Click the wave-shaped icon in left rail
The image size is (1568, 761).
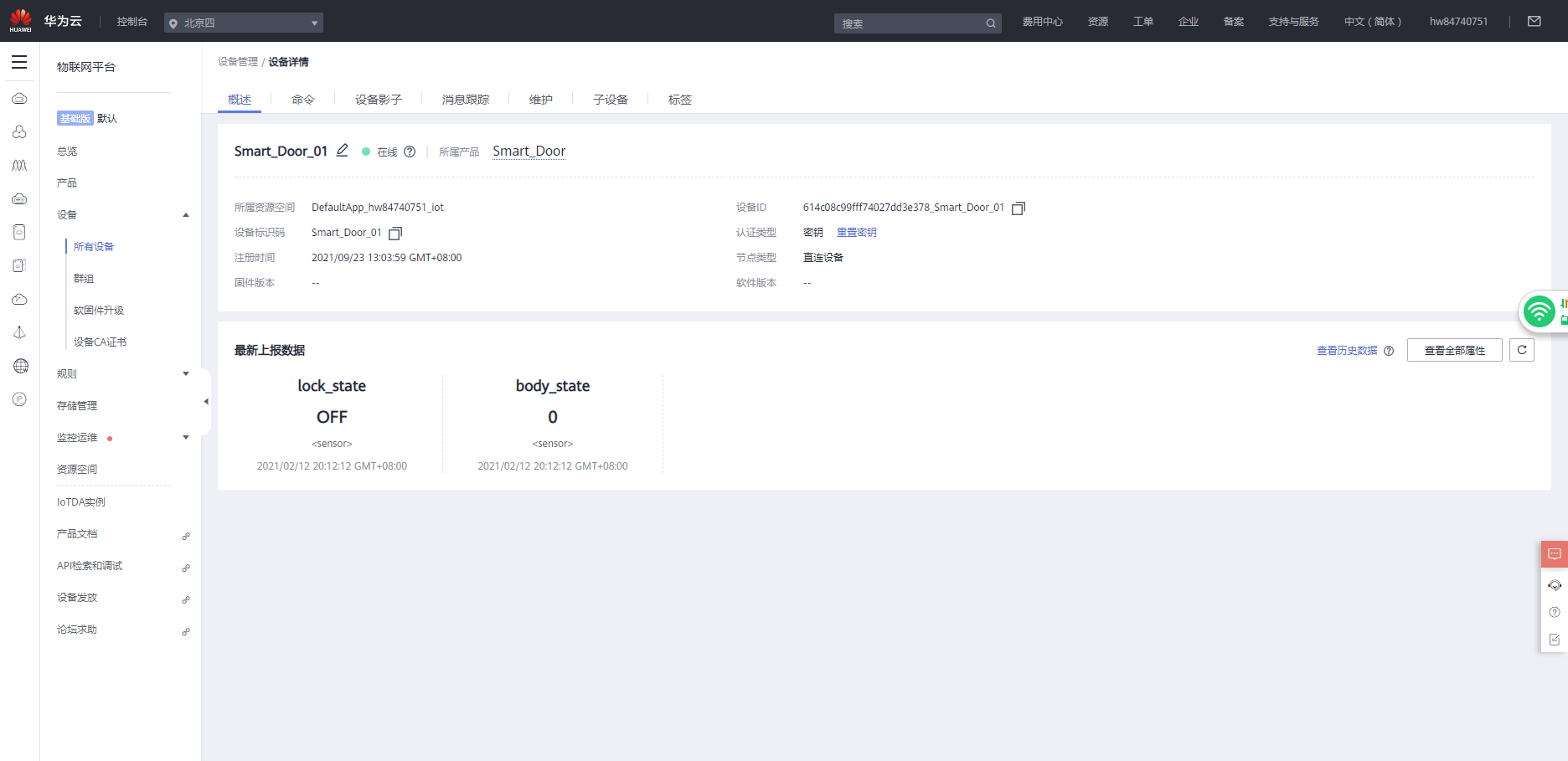coord(19,166)
